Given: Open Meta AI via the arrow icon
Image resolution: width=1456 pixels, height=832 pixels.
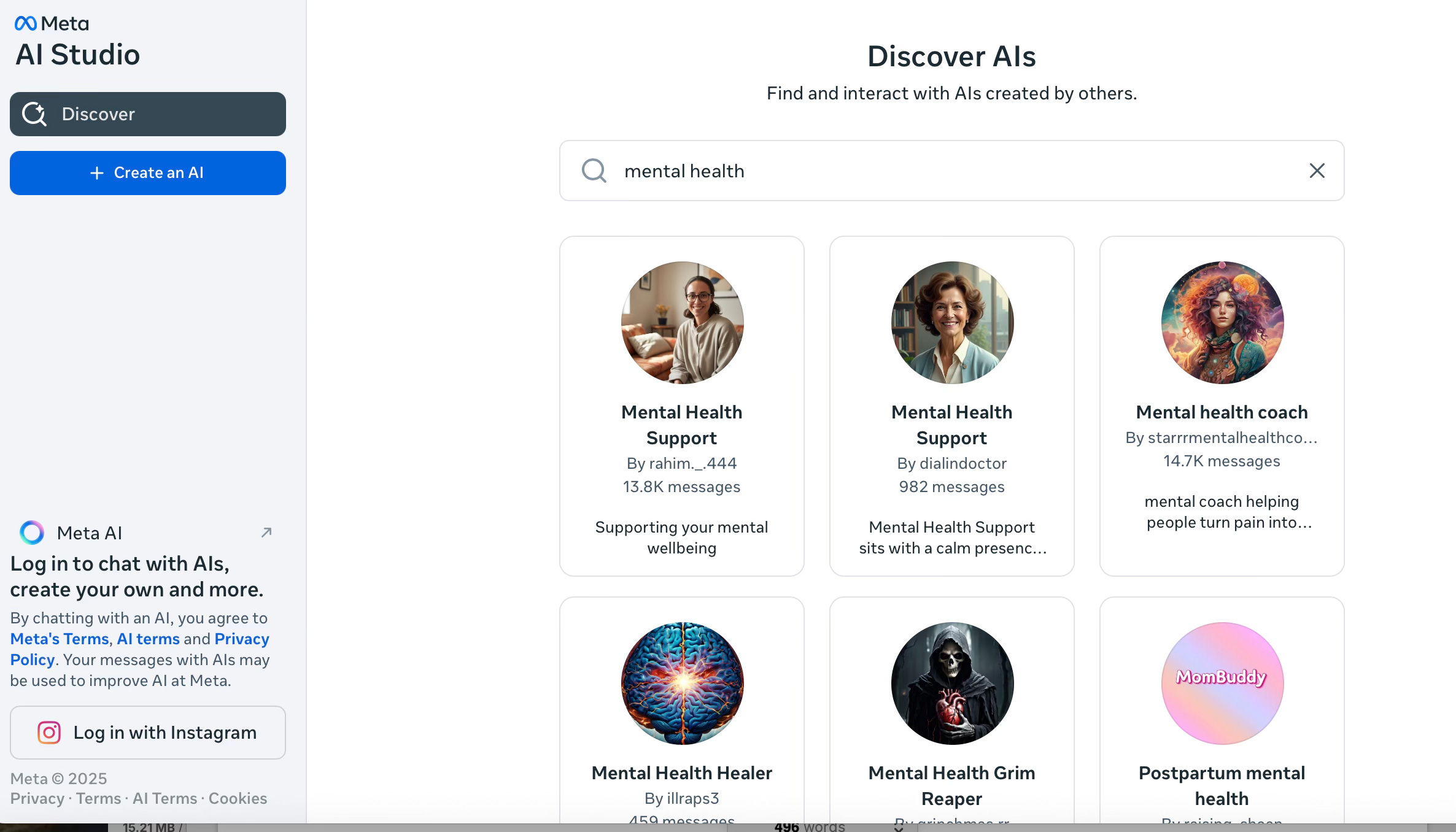Looking at the screenshot, I should point(266,533).
